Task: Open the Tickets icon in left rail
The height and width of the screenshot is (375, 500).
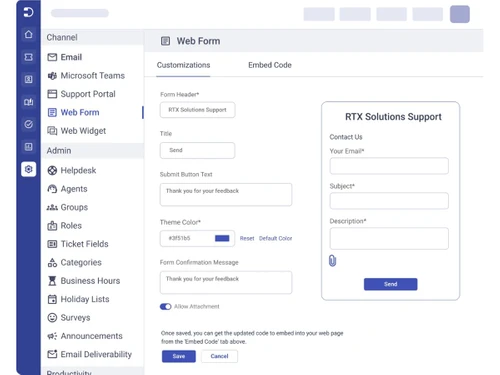Action: coord(29,57)
